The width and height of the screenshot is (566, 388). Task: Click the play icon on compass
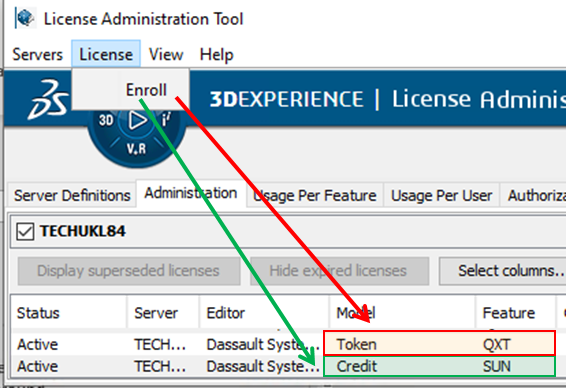[138, 120]
